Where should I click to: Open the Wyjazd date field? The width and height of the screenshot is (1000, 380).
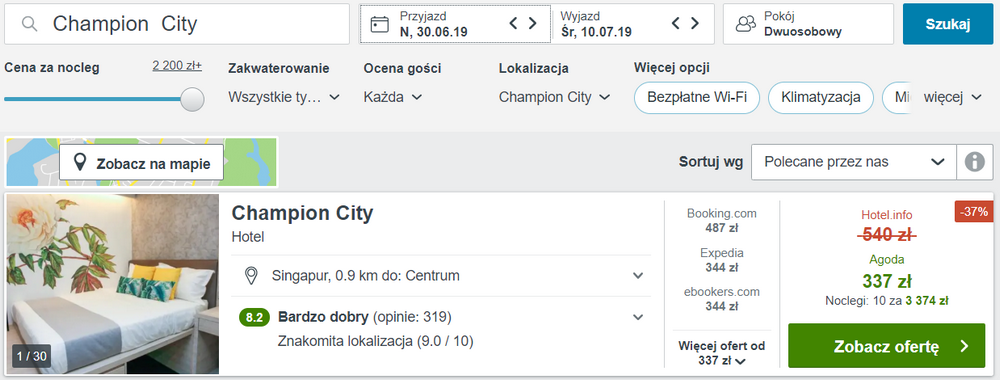point(633,24)
